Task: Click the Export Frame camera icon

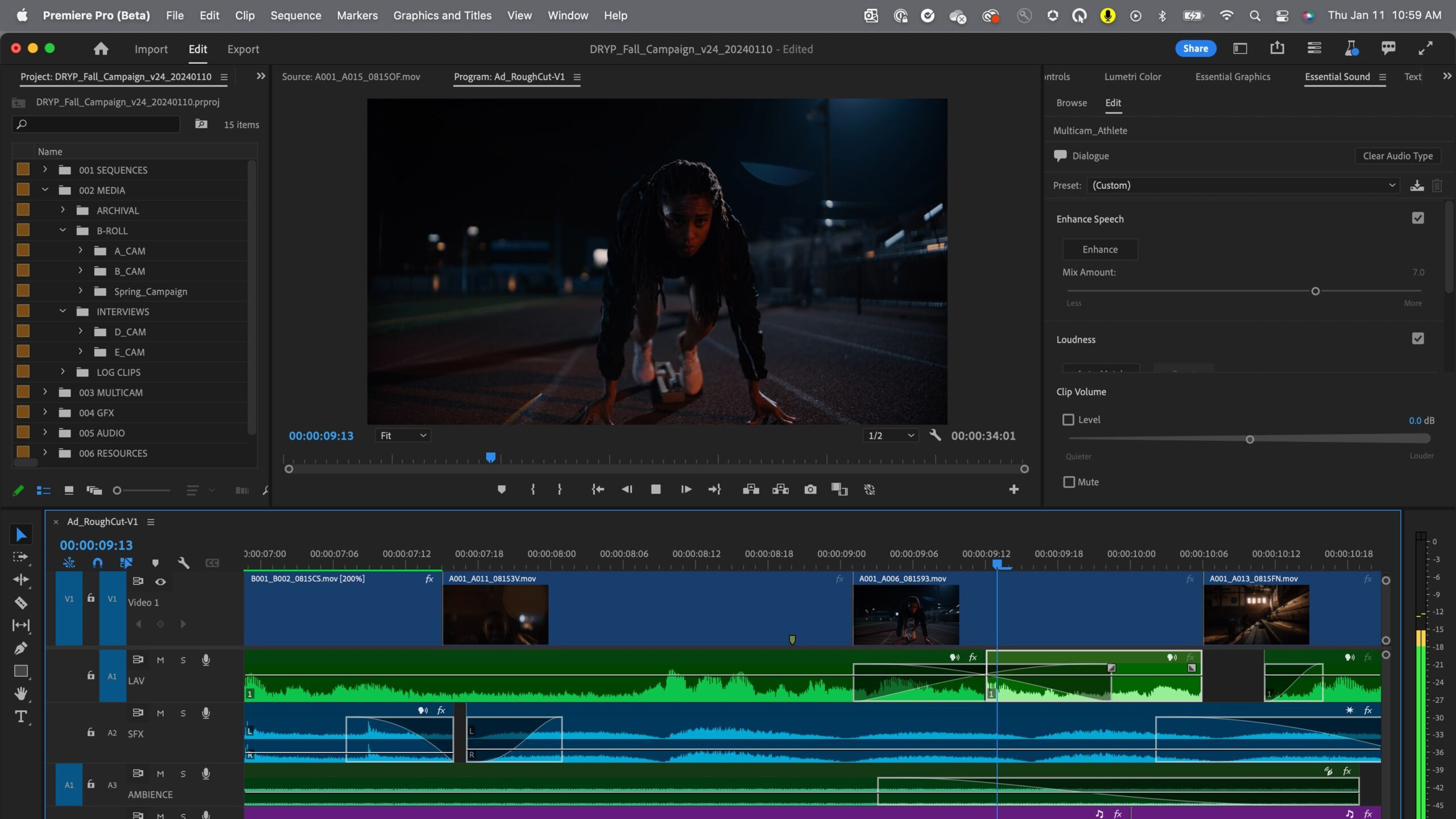Action: pyautogui.click(x=810, y=489)
